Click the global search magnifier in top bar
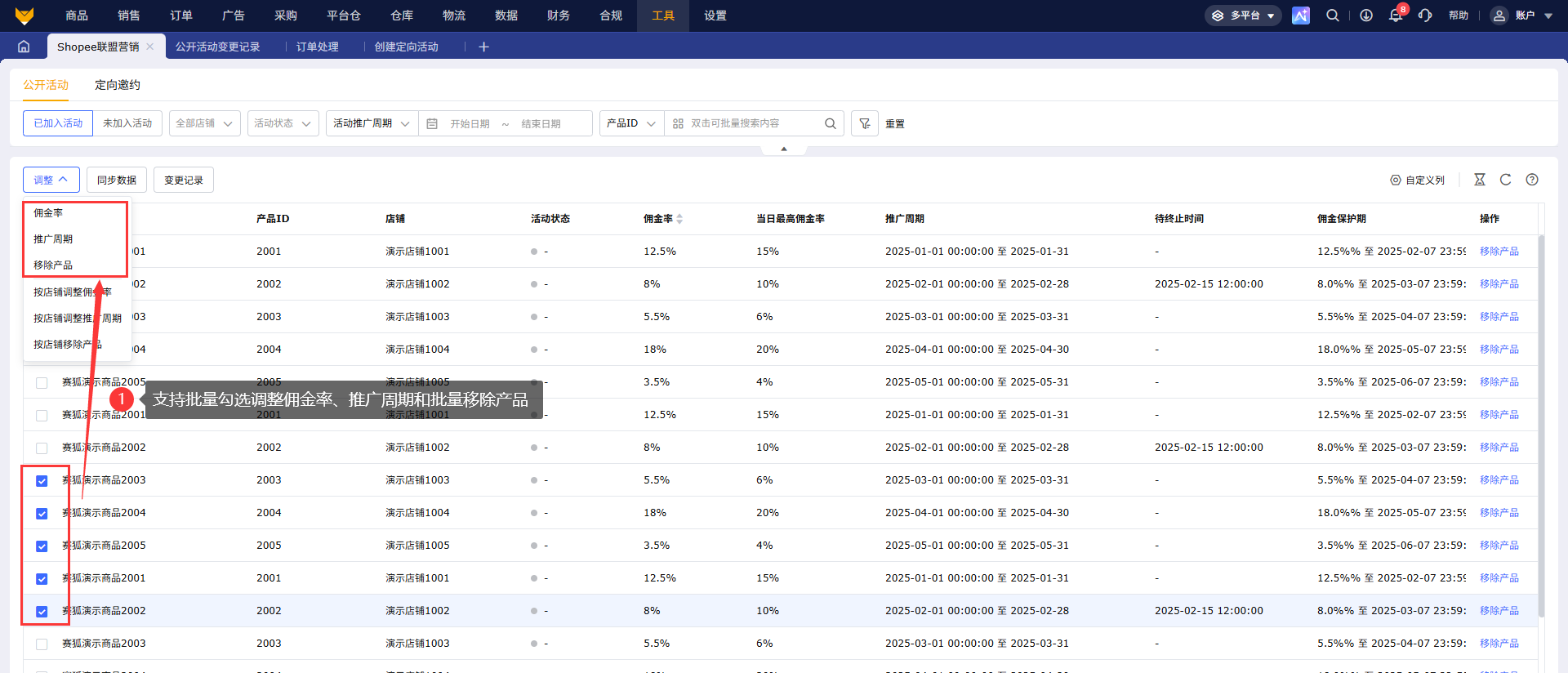 [1333, 16]
